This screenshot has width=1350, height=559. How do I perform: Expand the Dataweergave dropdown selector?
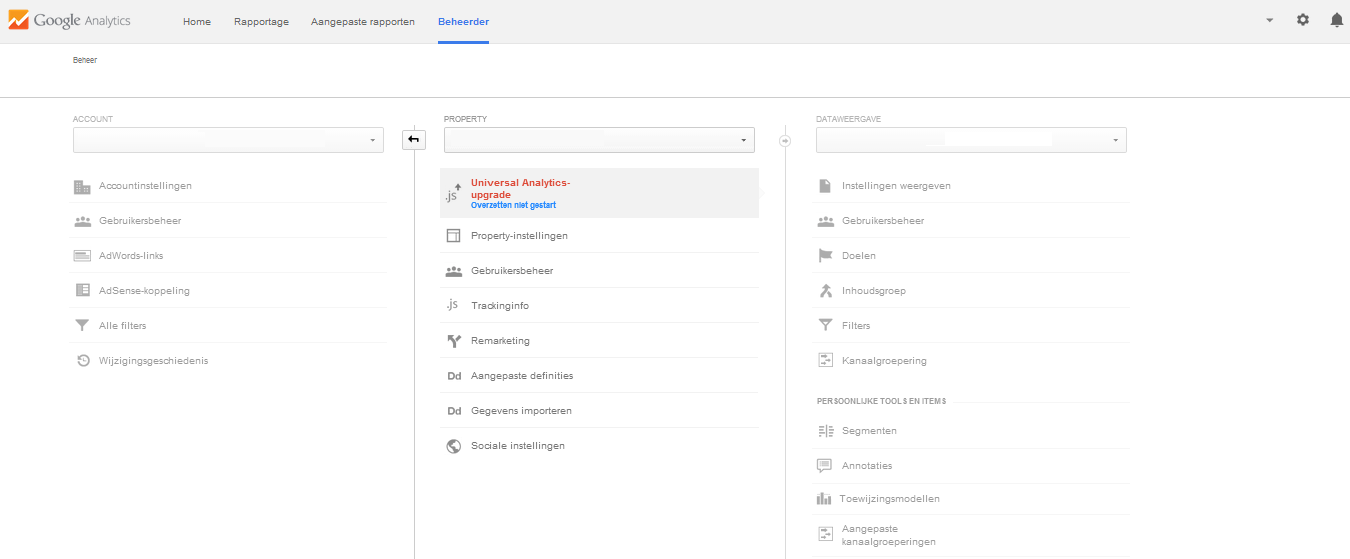point(971,140)
